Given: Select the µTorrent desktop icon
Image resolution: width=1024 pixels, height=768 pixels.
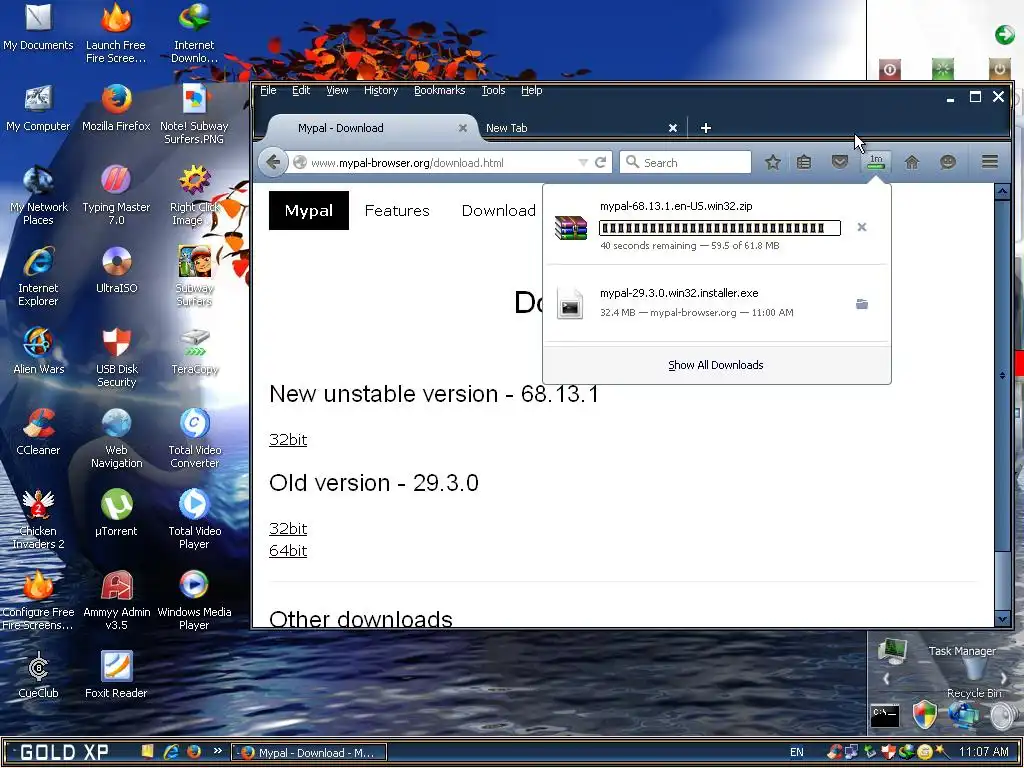Looking at the screenshot, I should tap(116, 513).
